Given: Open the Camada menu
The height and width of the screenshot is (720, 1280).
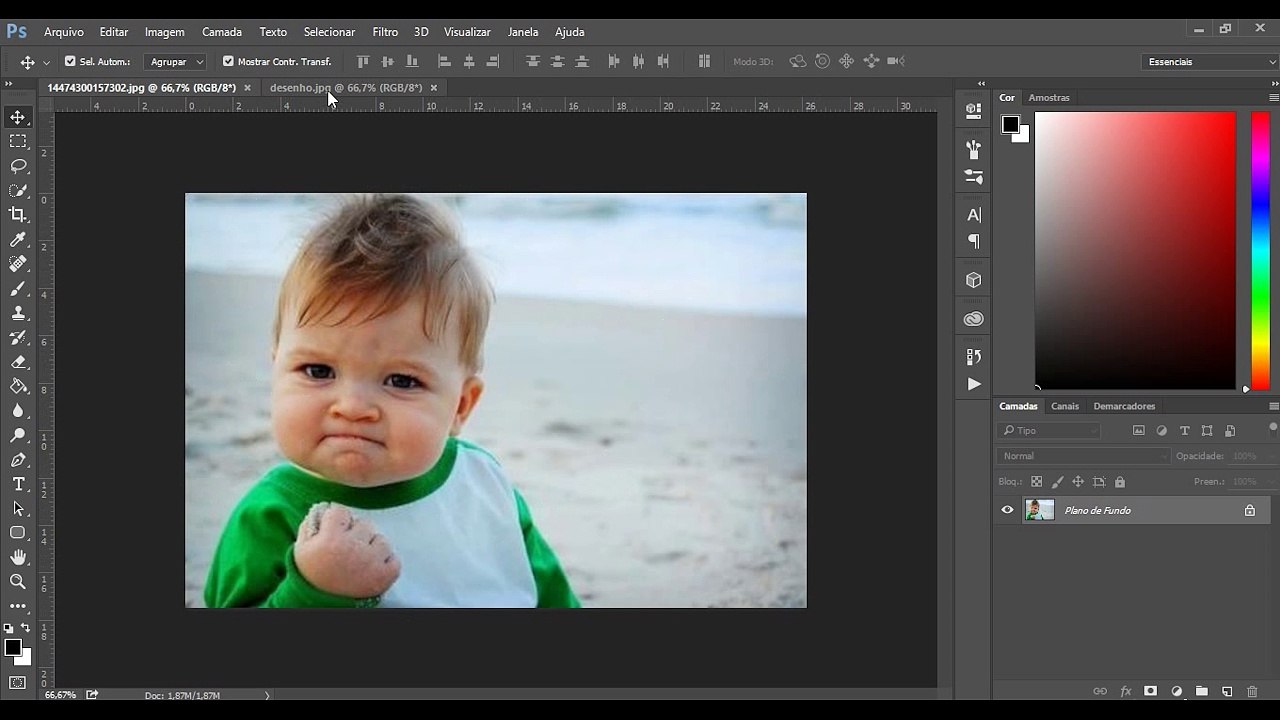Looking at the screenshot, I should (222, 32).
